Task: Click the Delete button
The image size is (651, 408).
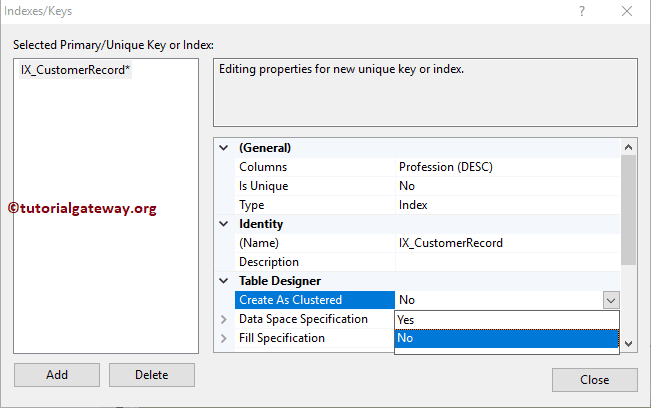Action: [152, 375]
